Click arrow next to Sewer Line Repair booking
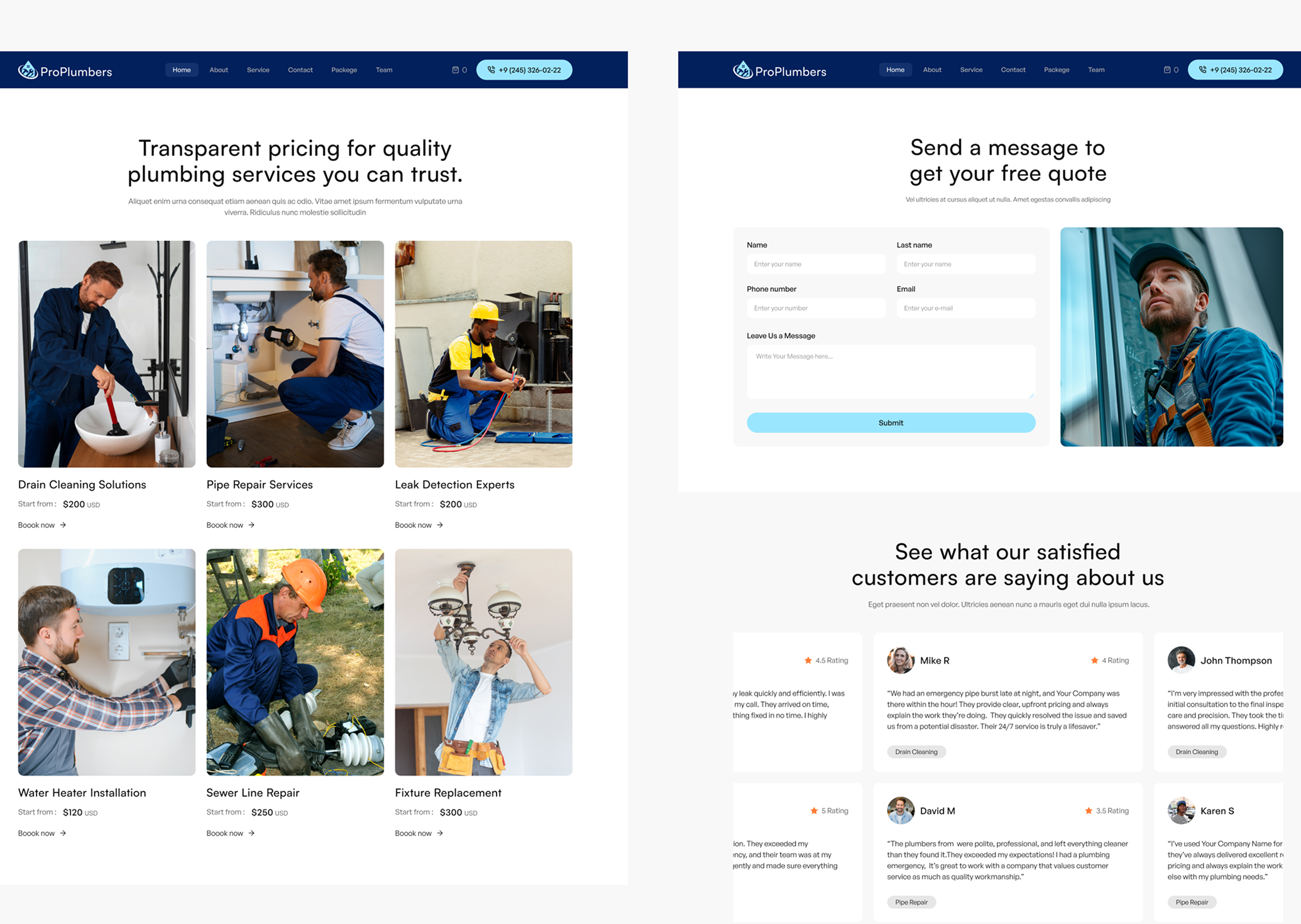This screenshot has width=1301, height=924. coord(251,833)
